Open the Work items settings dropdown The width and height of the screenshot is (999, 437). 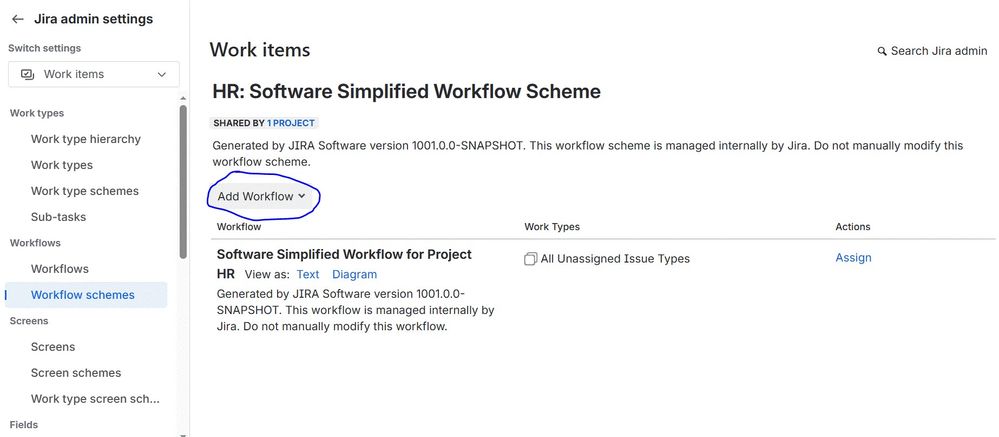[94, 75]
